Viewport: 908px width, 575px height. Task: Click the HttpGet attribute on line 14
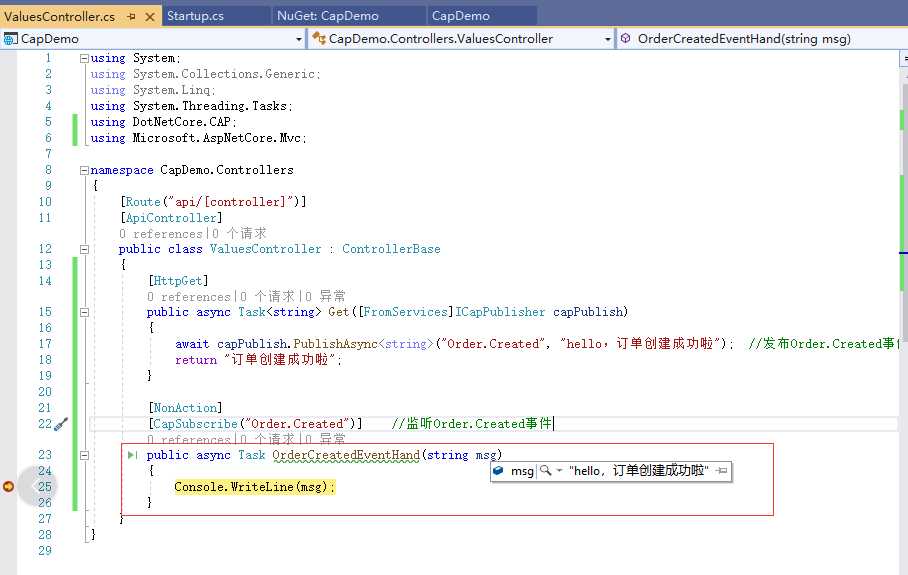click(178, 281)
